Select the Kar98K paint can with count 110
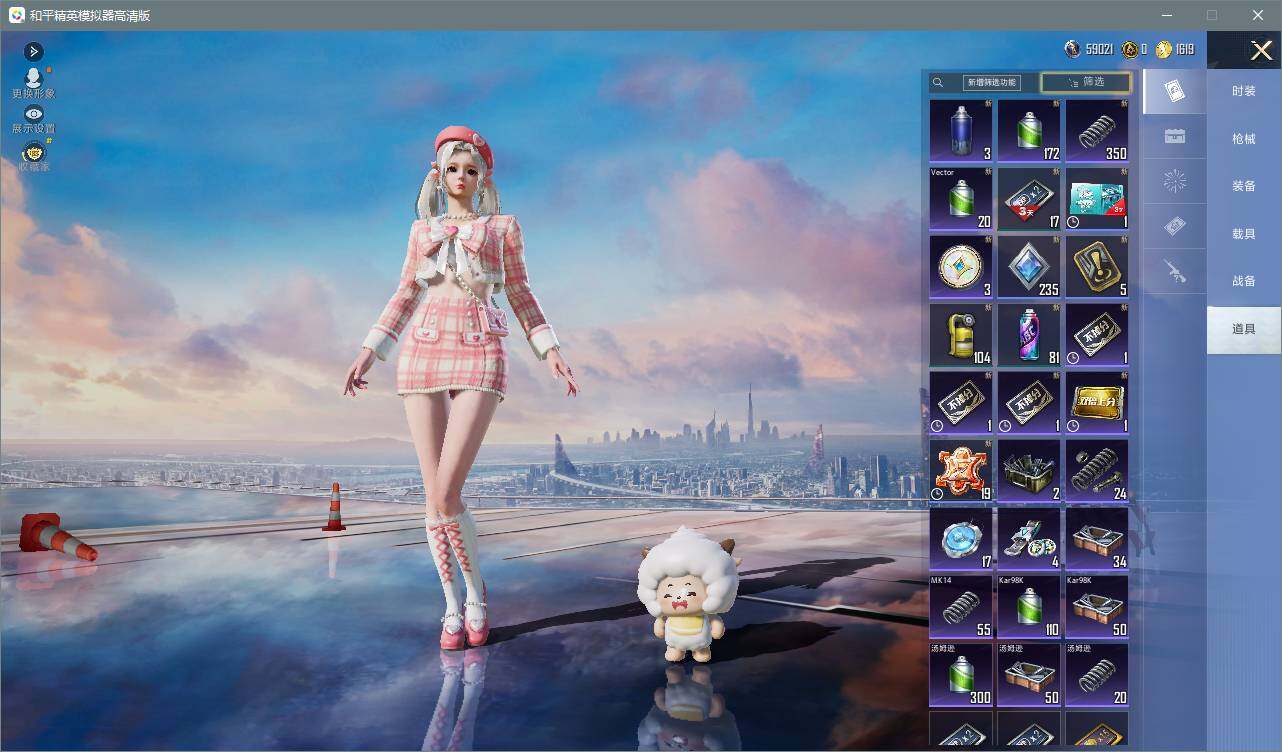 pyautogui.click(x=1029, y=607)
